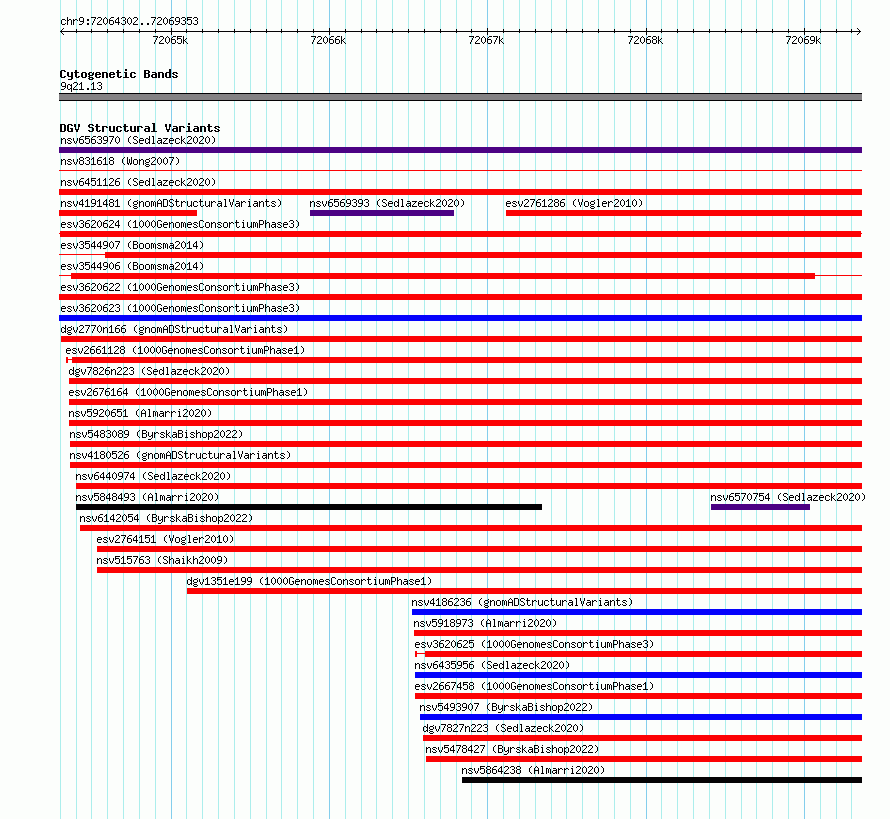Open nsv4186236 (gnomADStructuralVariants) variant

[x=522, y=602]
